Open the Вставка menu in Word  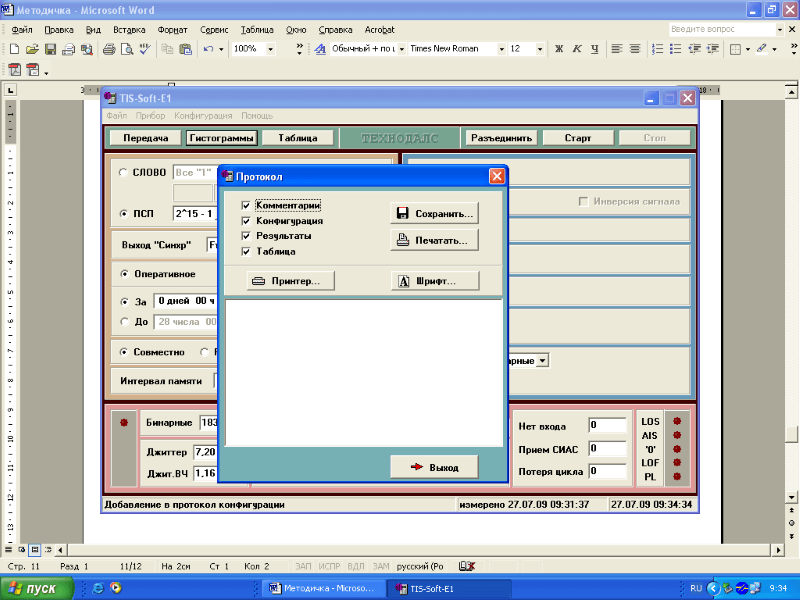pyautogui.click(x=129, y=30)
